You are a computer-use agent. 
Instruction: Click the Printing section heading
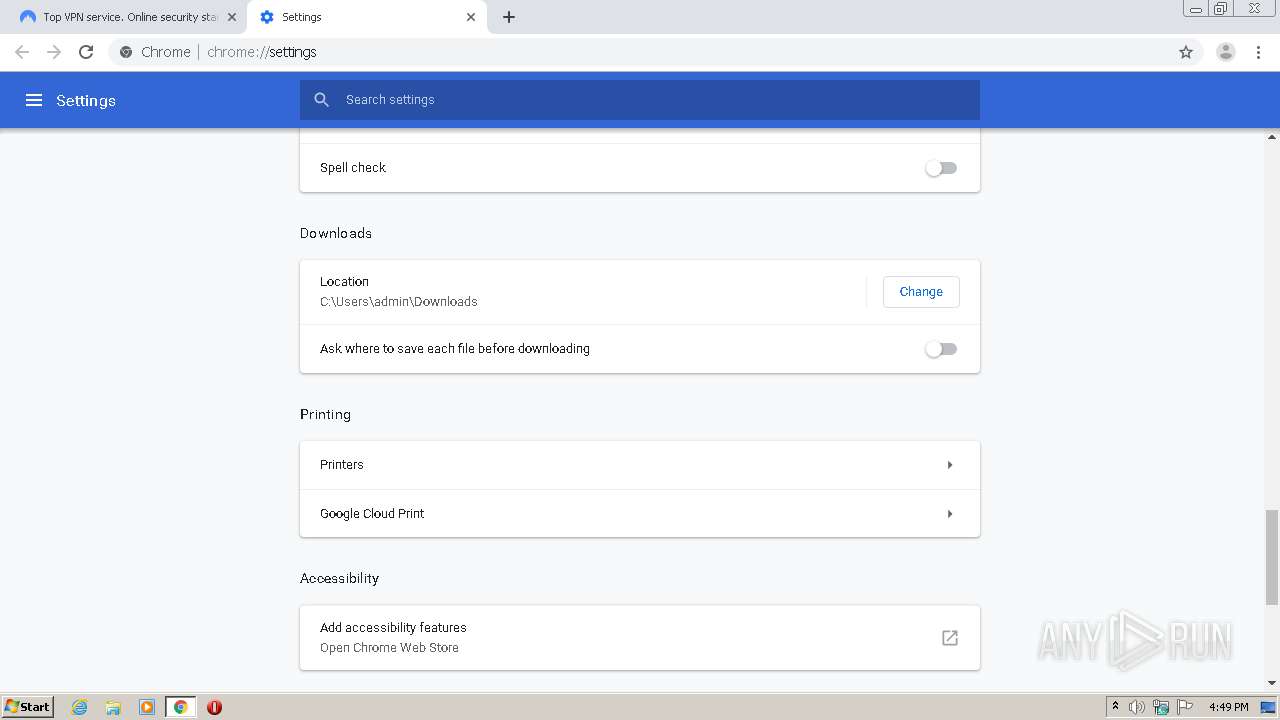tap(325, 414)
